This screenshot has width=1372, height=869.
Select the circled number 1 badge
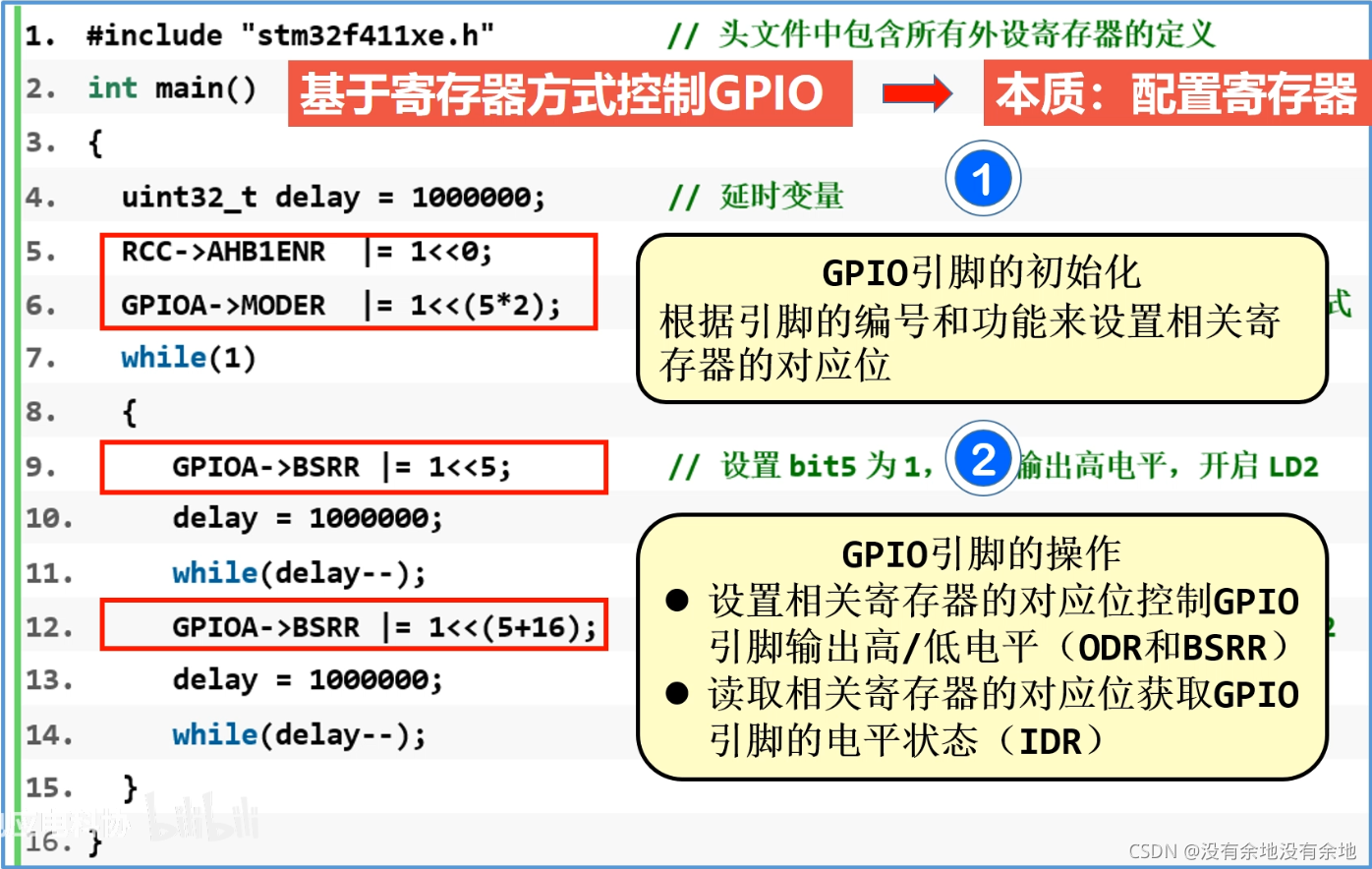[986, 177]
